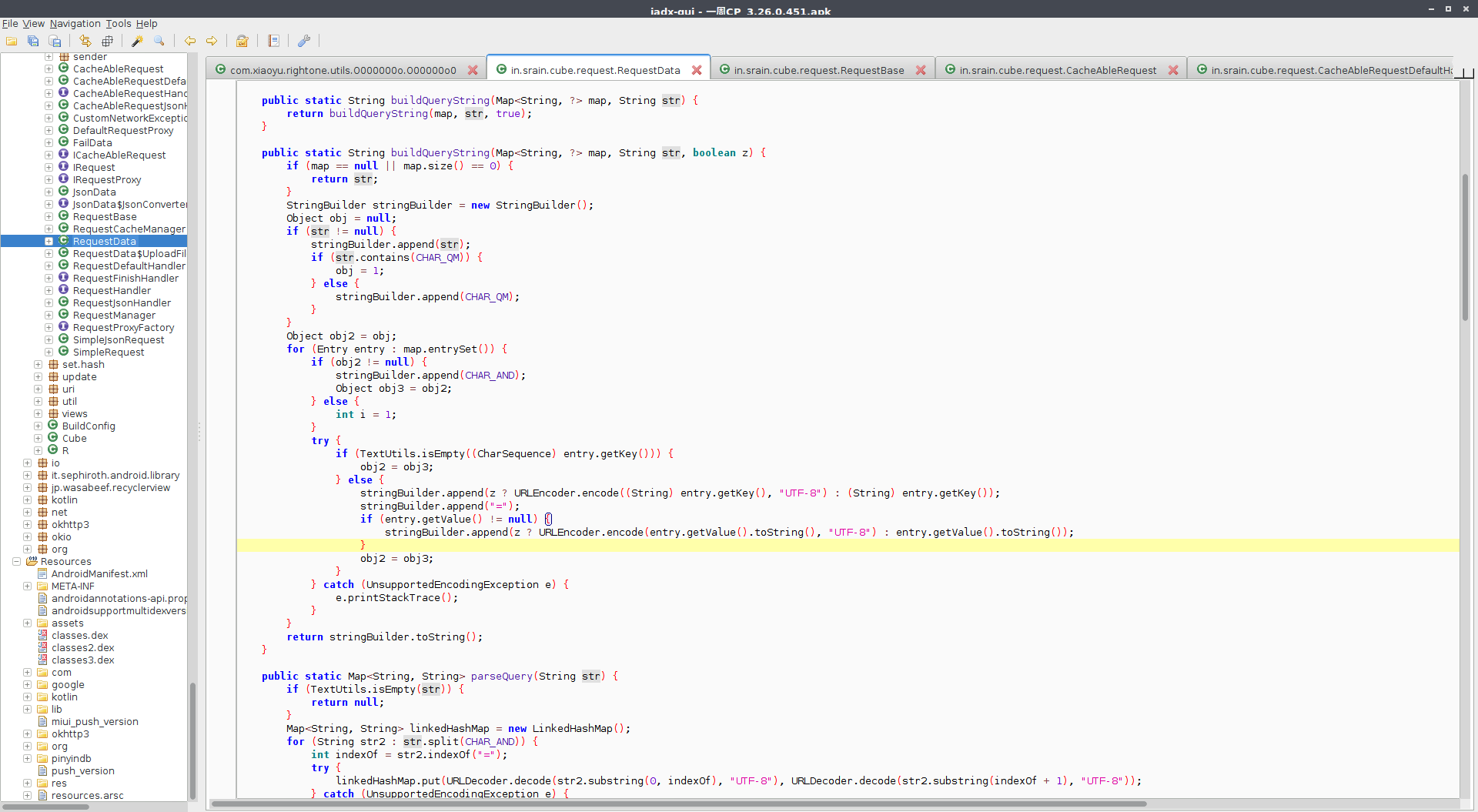Viewport: 1478px width, 812px height.
Task: Expand the assets folder node
Action: pos(27,623)
